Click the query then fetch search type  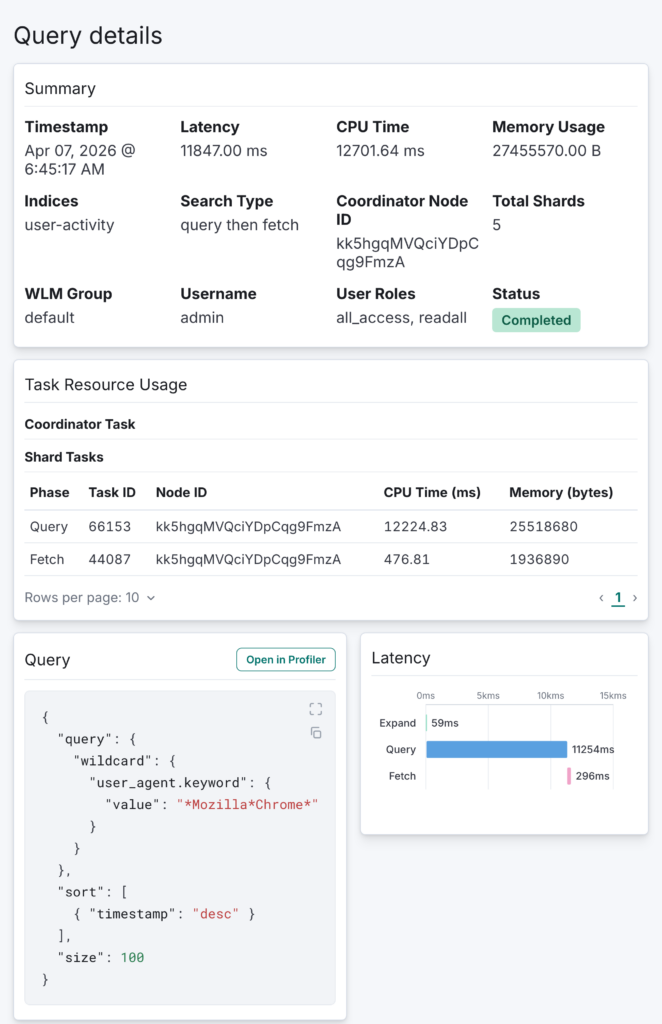pyautogui.click(x=240, y=225)
